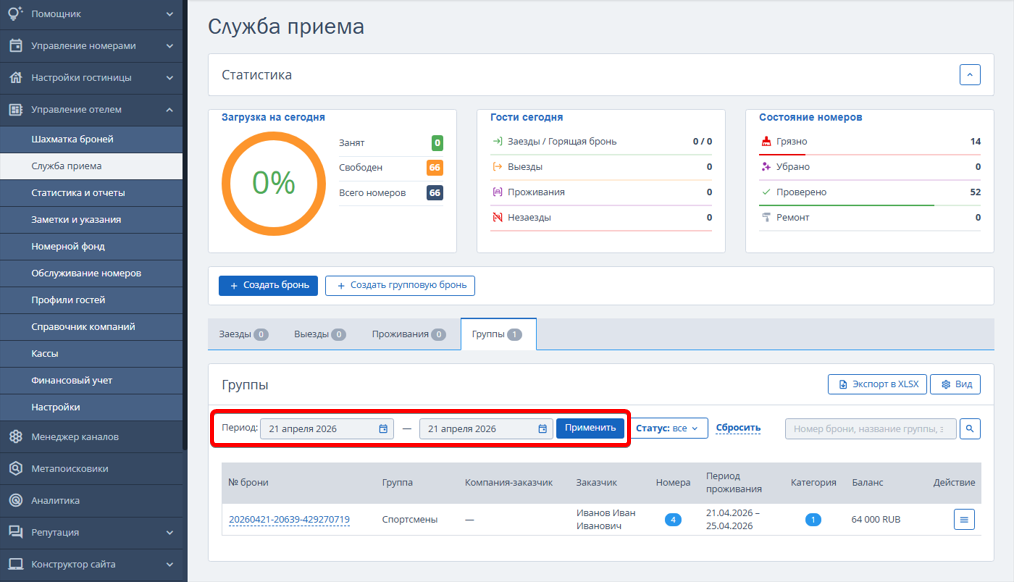The image size is (1014, 582).
Task: Expand the Репутация sidebar section
Action: coord(91,532)
